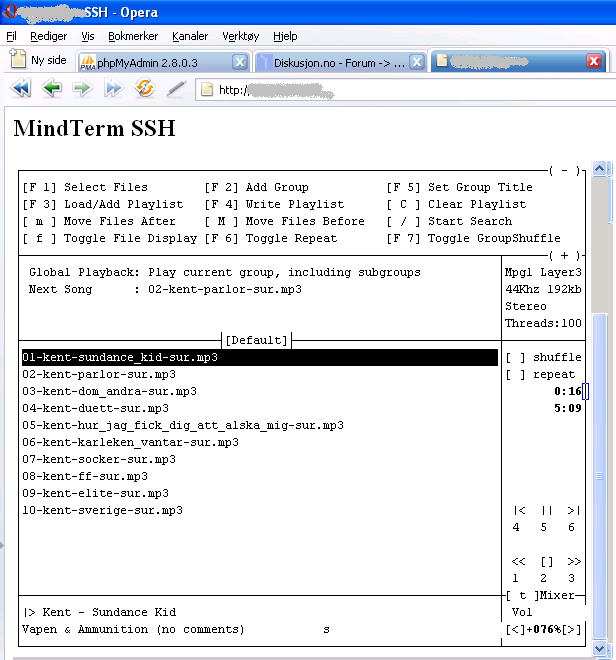Pause playback with the || control
This screenshot has width=616, height=660.
547,510
